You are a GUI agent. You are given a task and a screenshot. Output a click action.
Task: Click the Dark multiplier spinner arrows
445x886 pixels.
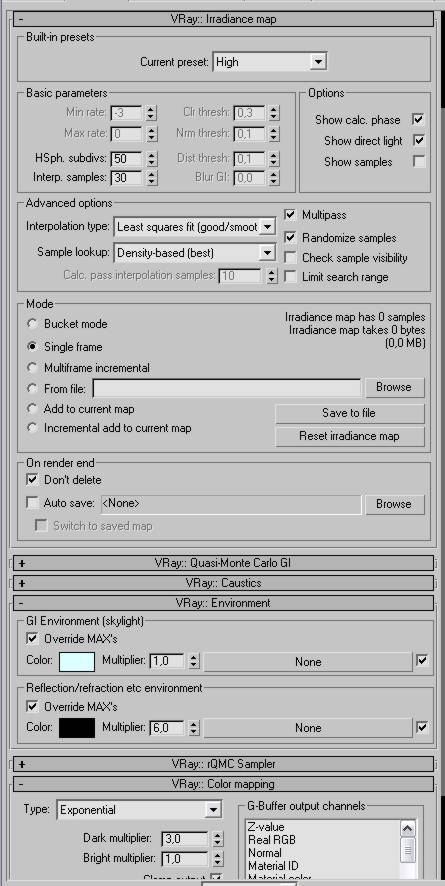[218, 839]
